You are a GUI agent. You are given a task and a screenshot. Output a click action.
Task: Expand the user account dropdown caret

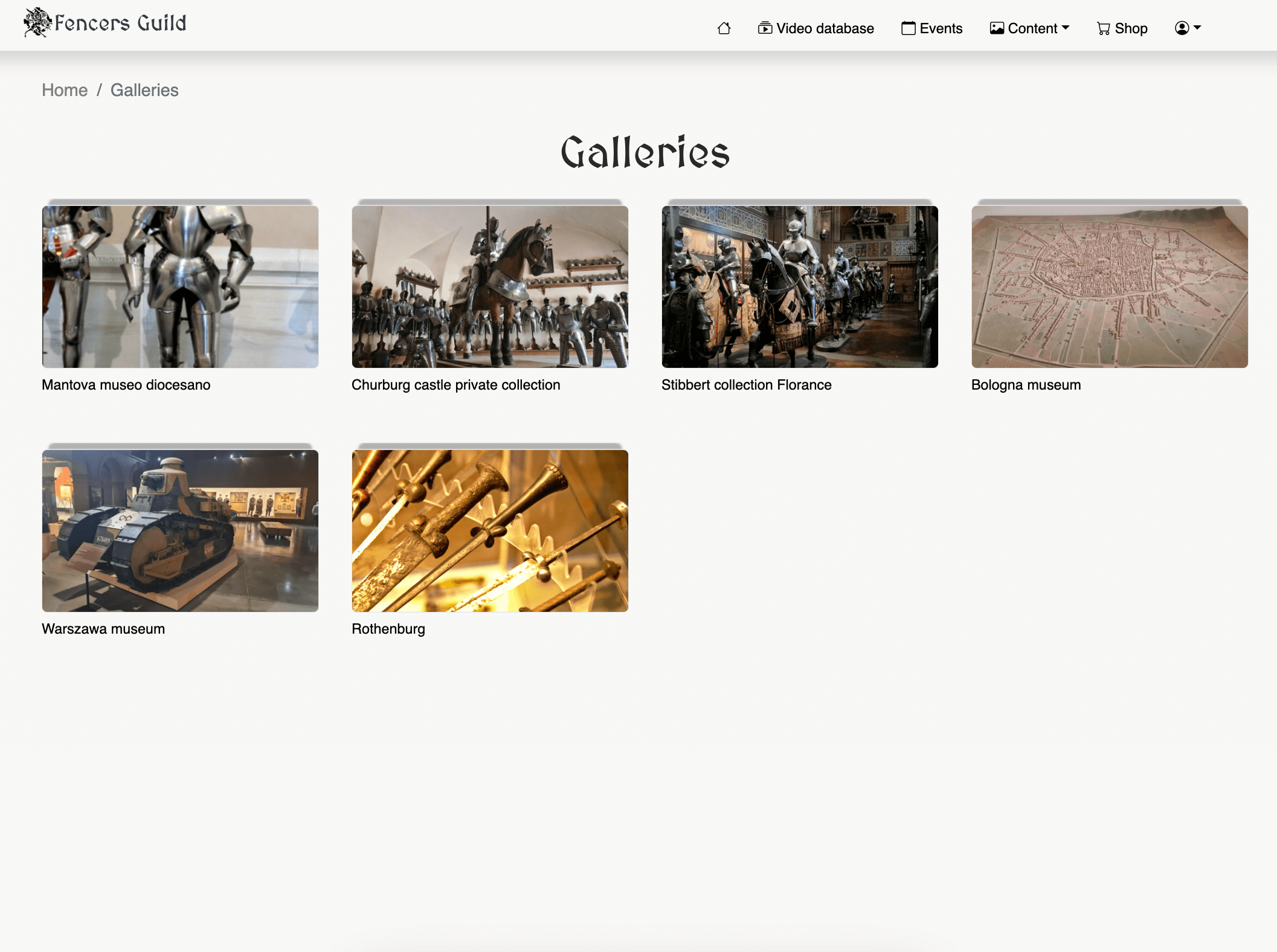[1197, 28]
